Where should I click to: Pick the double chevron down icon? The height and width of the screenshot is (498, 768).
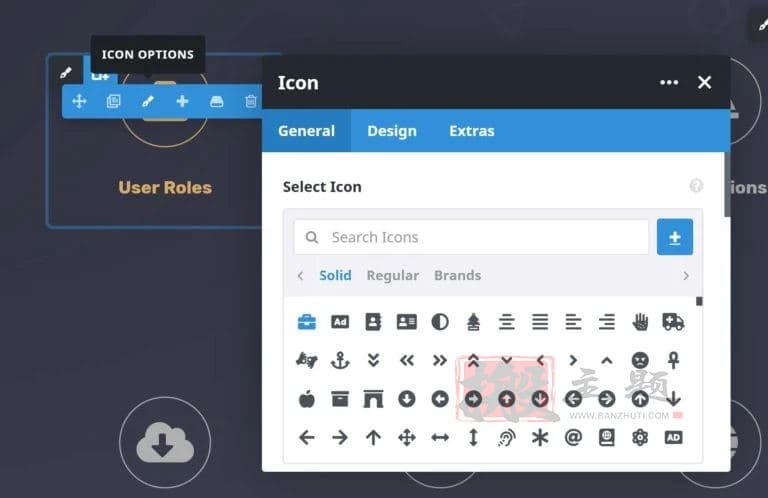(x=373, y=360)
